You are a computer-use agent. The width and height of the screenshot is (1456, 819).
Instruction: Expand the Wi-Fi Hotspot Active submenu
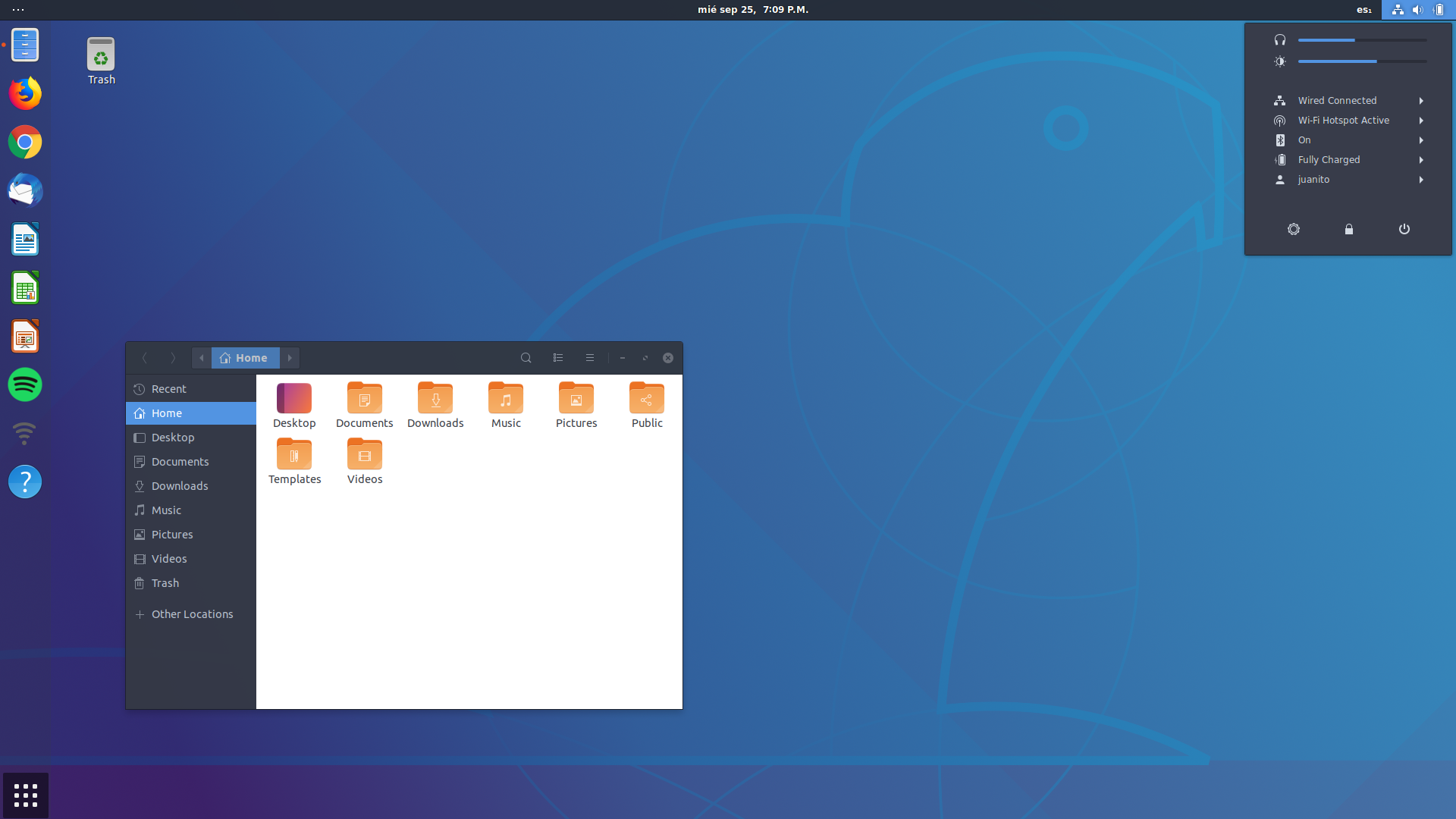click(1421, 121)
